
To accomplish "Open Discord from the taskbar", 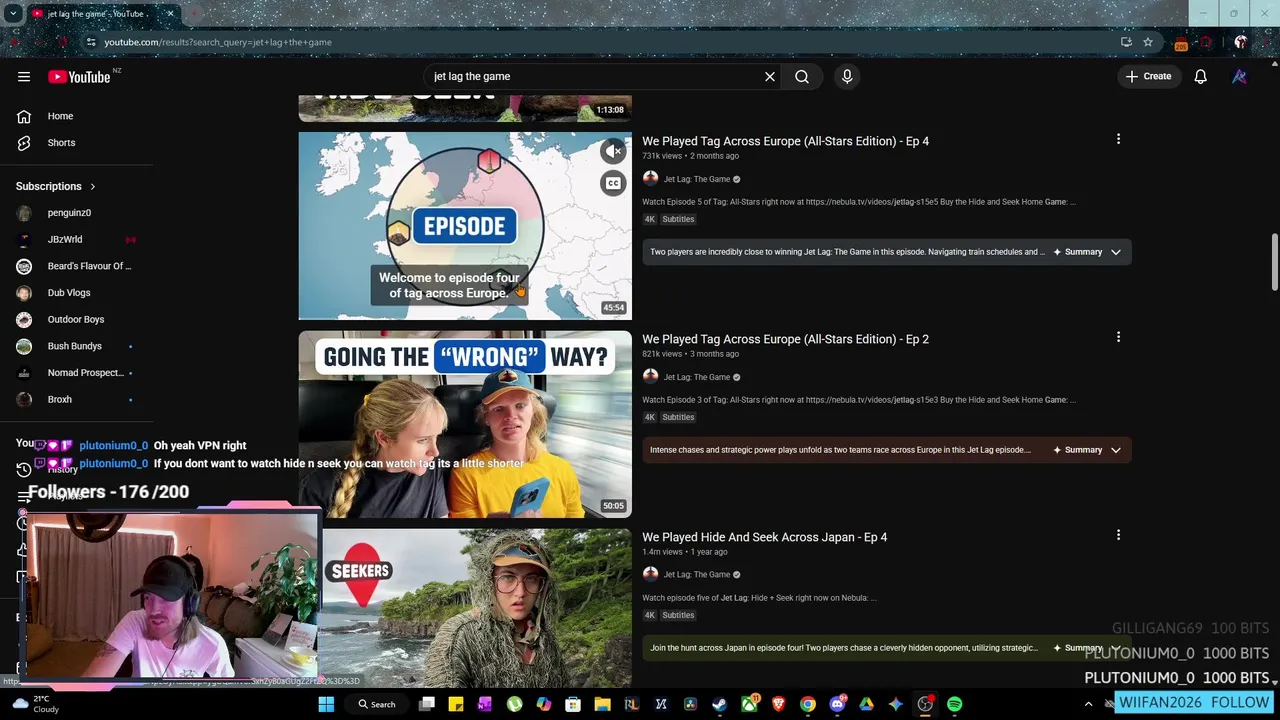I will click(x=837, y=704).
